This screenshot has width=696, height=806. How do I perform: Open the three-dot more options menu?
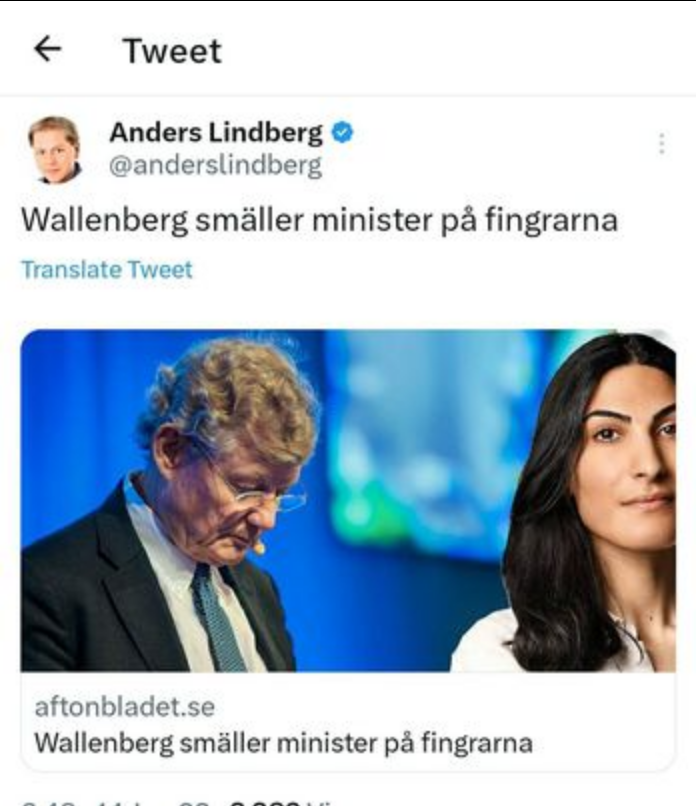tap(662, 143)
